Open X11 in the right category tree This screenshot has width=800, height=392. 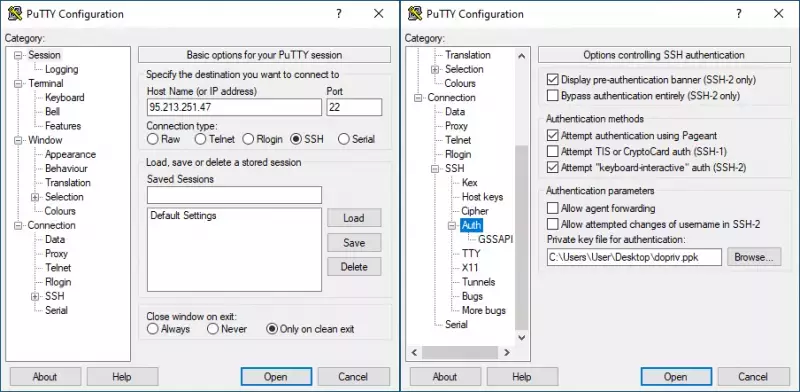(470, 268)
